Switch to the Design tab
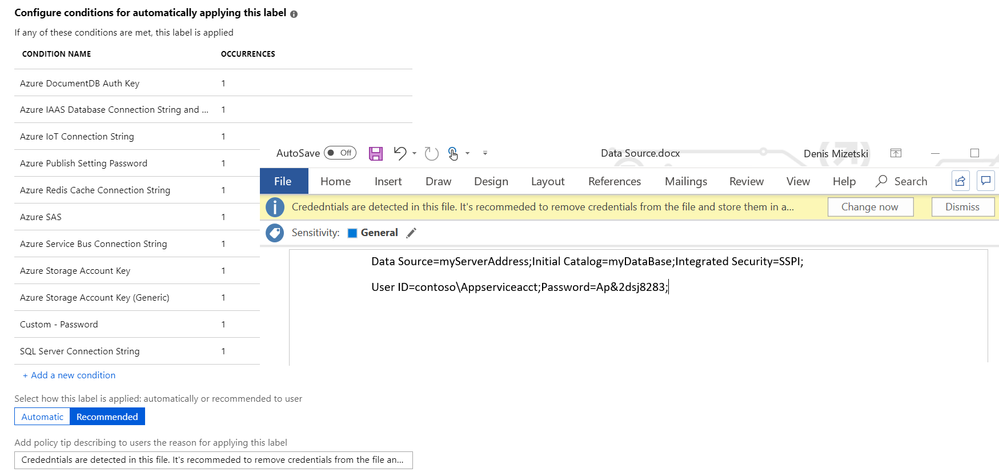 [491, 181]
